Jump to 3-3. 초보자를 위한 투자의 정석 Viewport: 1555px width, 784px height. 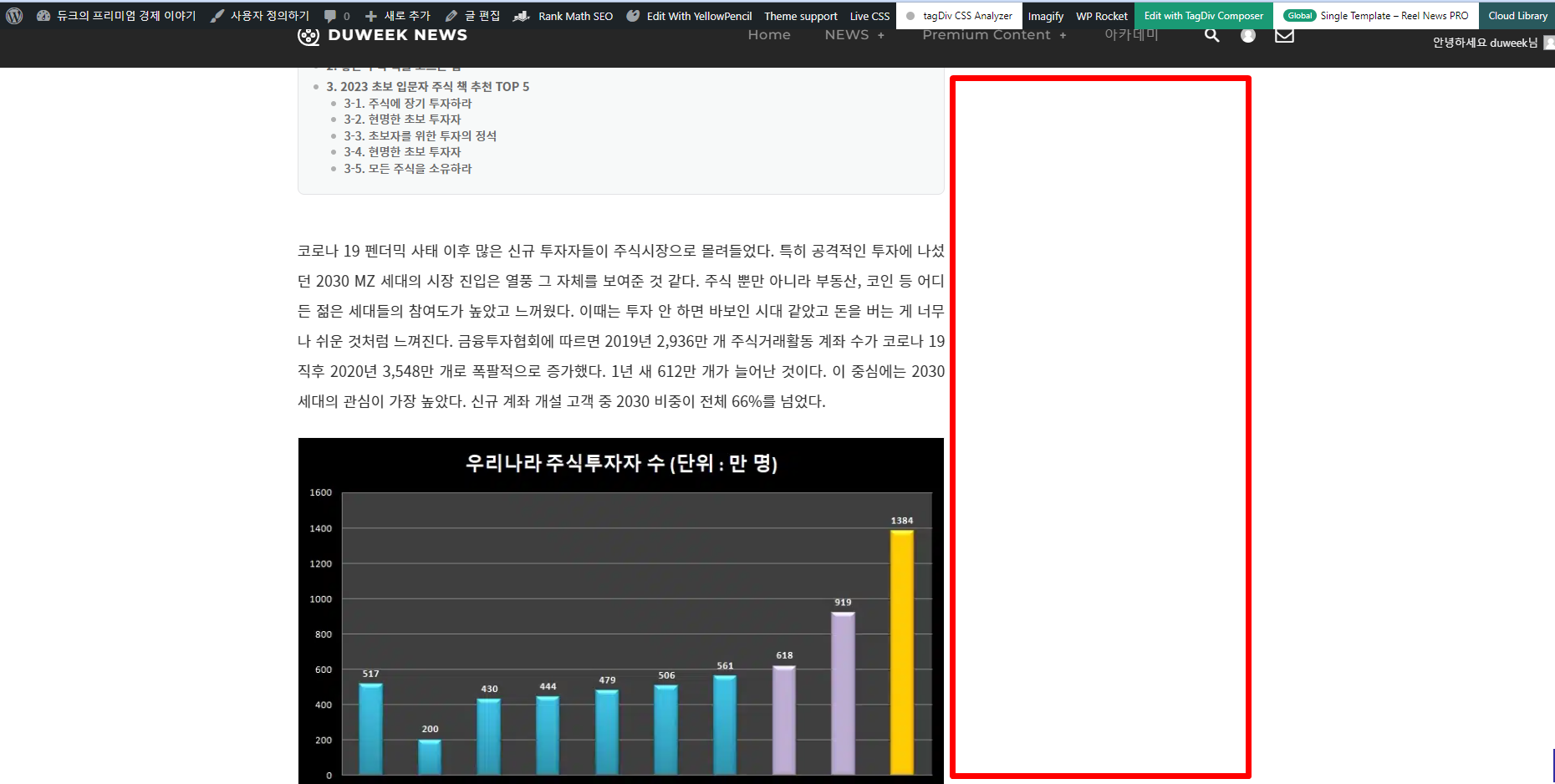click(x=421, y=136)
